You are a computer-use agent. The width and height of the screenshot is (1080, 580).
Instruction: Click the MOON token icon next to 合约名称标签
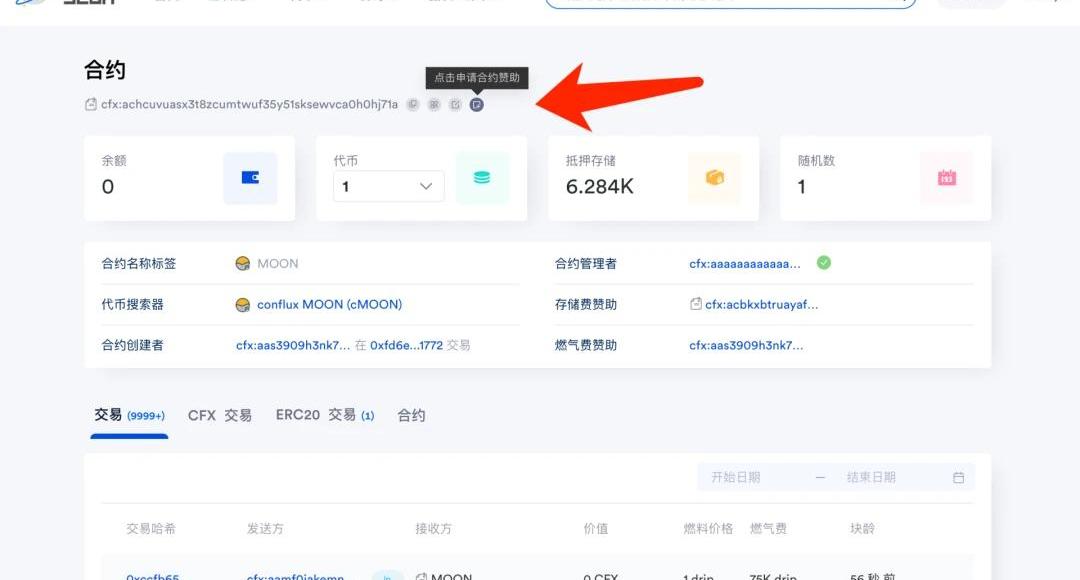[242, 264]
